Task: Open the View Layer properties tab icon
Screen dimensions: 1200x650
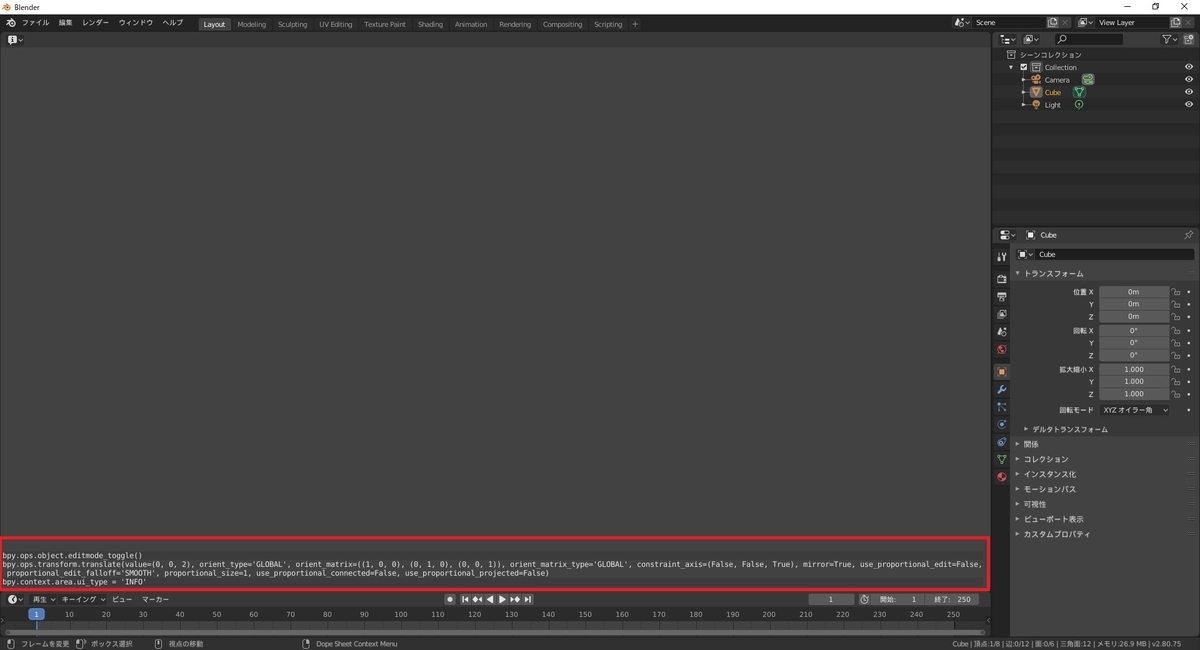Action: 1002,314
